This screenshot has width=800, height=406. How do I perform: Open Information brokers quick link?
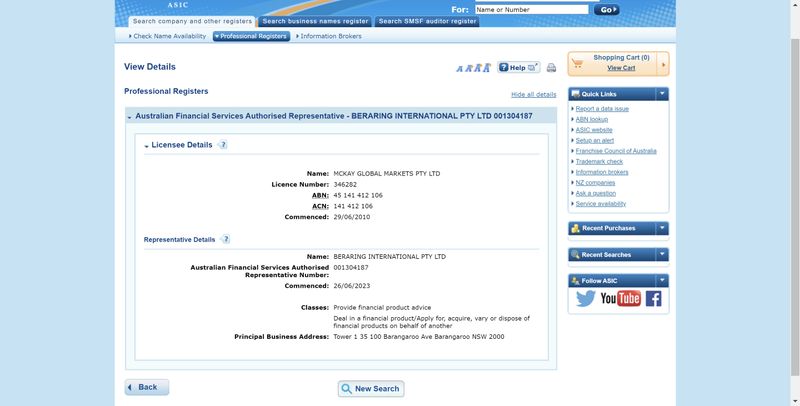[x=602, y=172]
